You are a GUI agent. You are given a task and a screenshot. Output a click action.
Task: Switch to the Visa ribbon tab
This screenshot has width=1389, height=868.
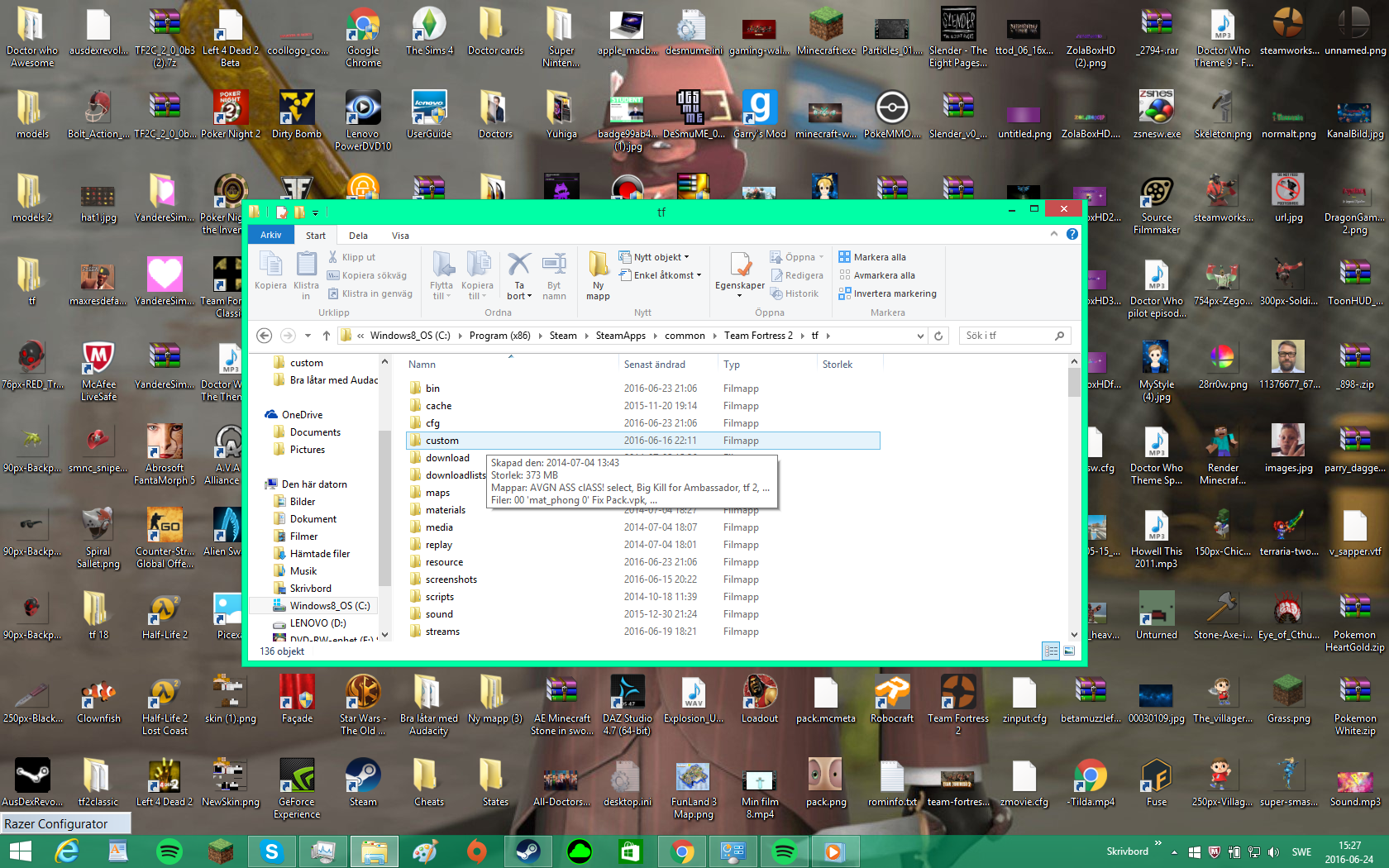(400, 235)
